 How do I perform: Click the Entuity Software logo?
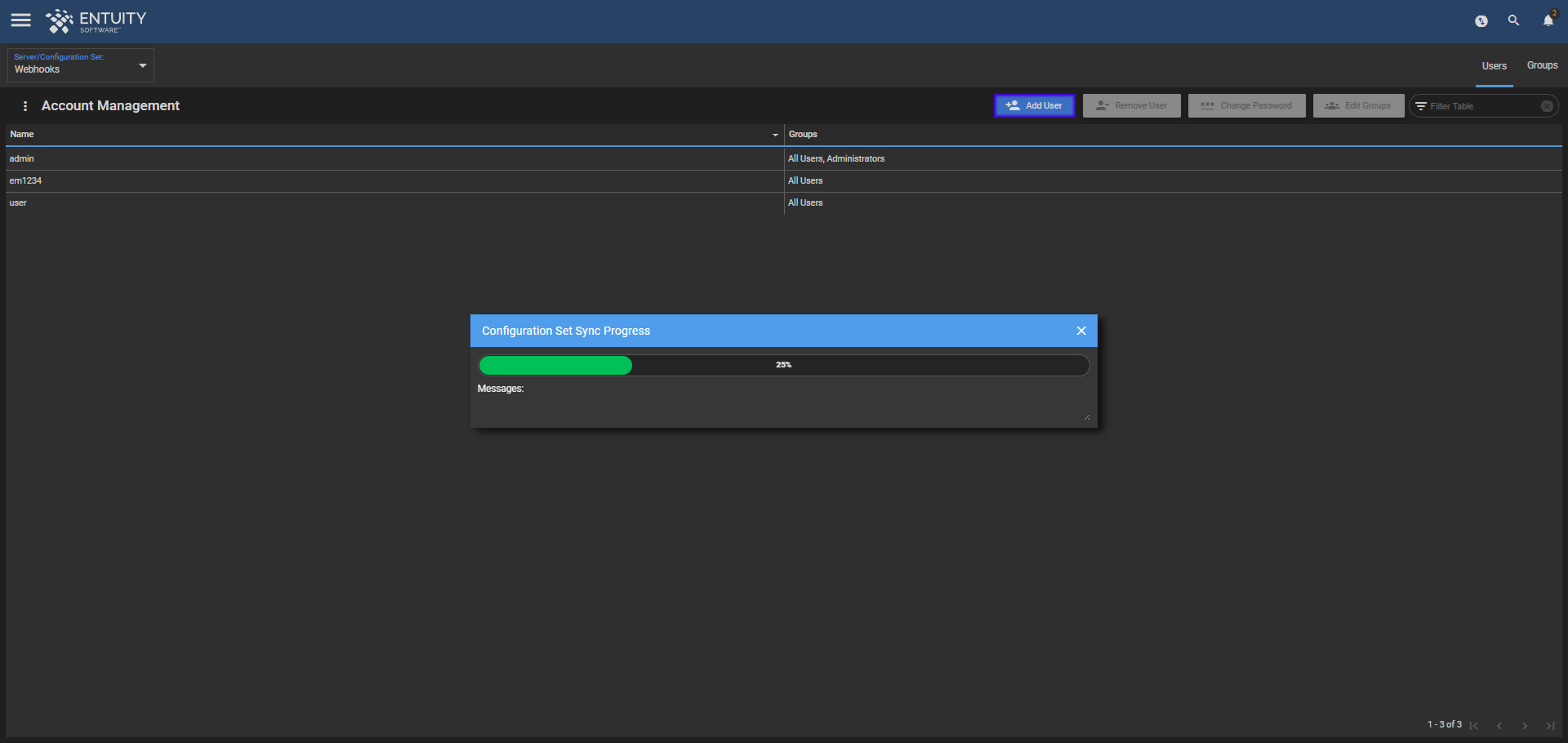click(96, 21)
